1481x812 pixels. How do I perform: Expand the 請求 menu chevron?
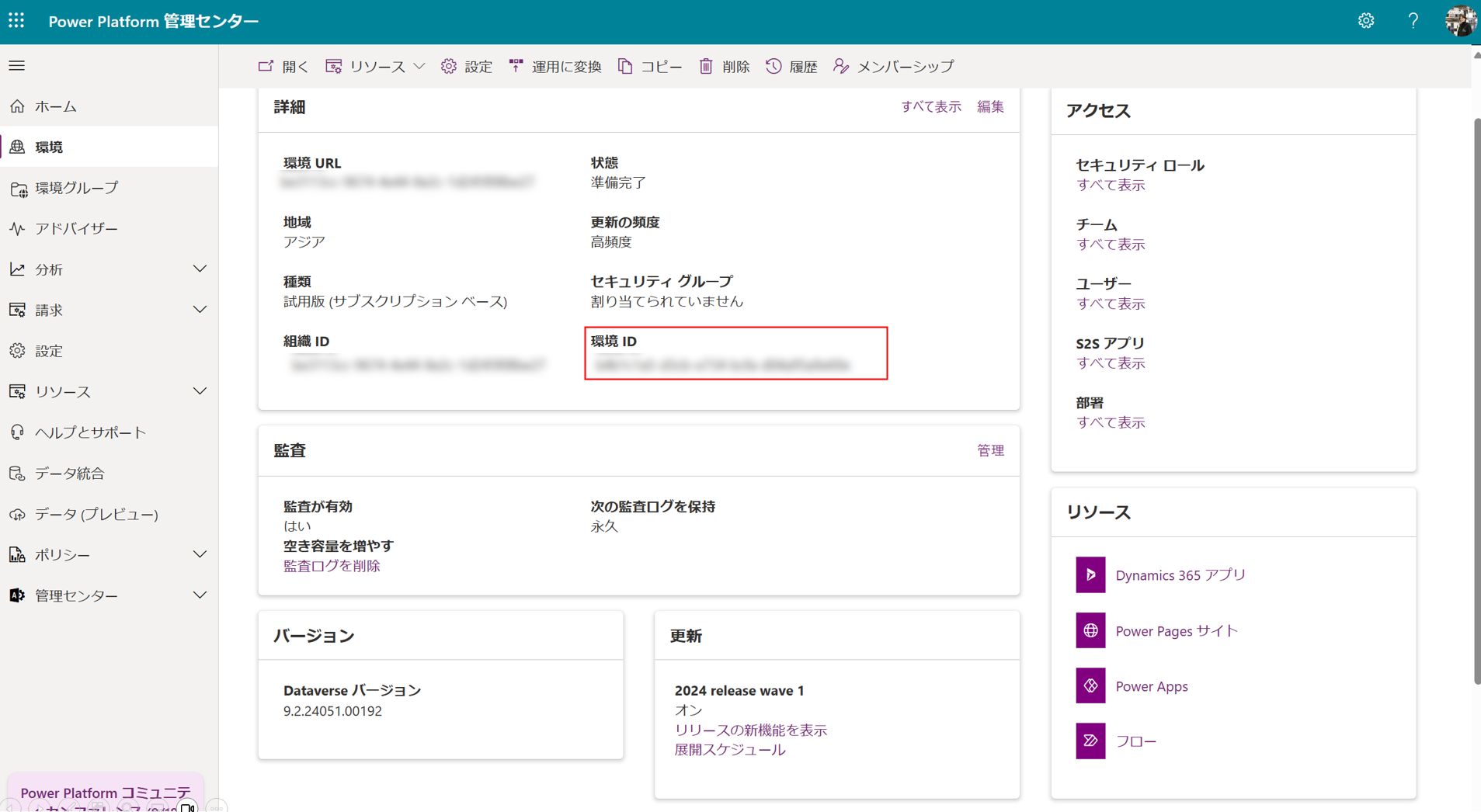pyautogui.click(x=200, y=310)
